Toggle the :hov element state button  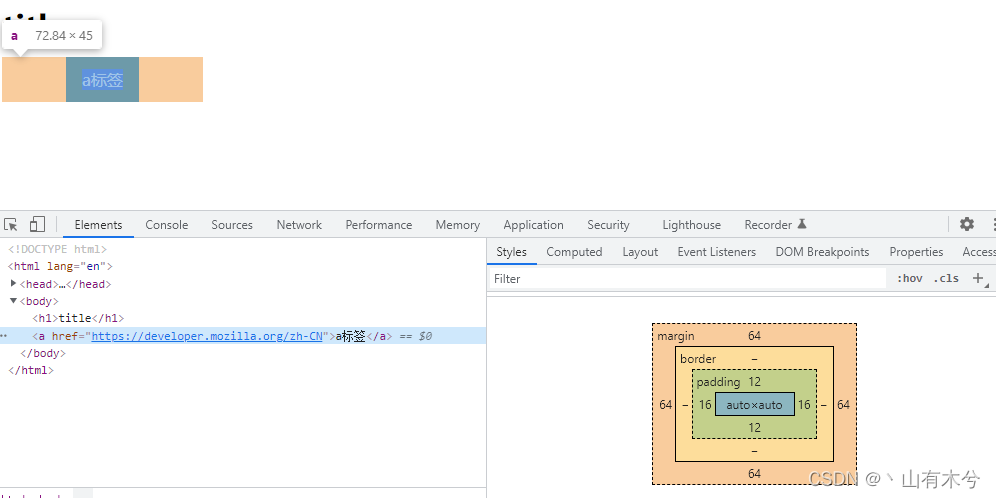(x=910, y=278)
